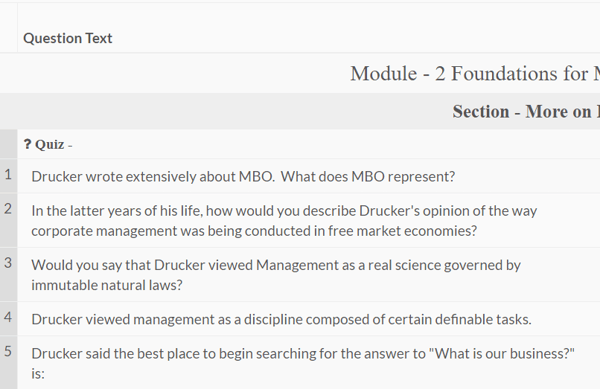Screen dimensions: 600x389
Task: Select row number 2
Action: pos(8,209)
